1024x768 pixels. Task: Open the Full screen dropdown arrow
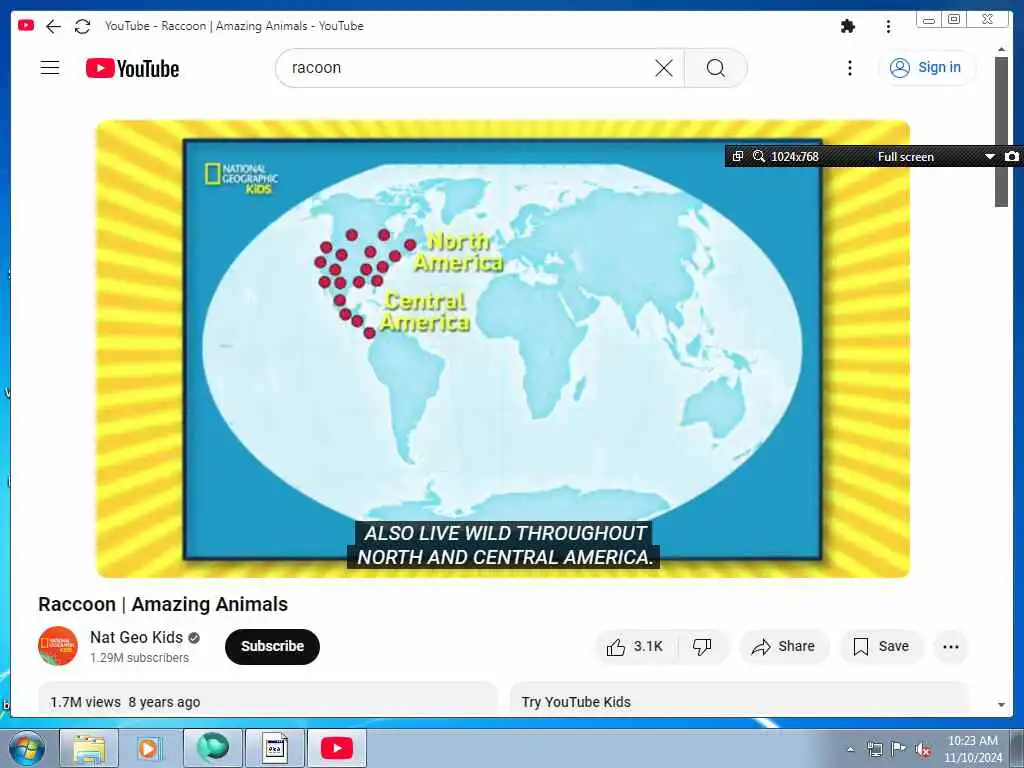coord(989,157)
